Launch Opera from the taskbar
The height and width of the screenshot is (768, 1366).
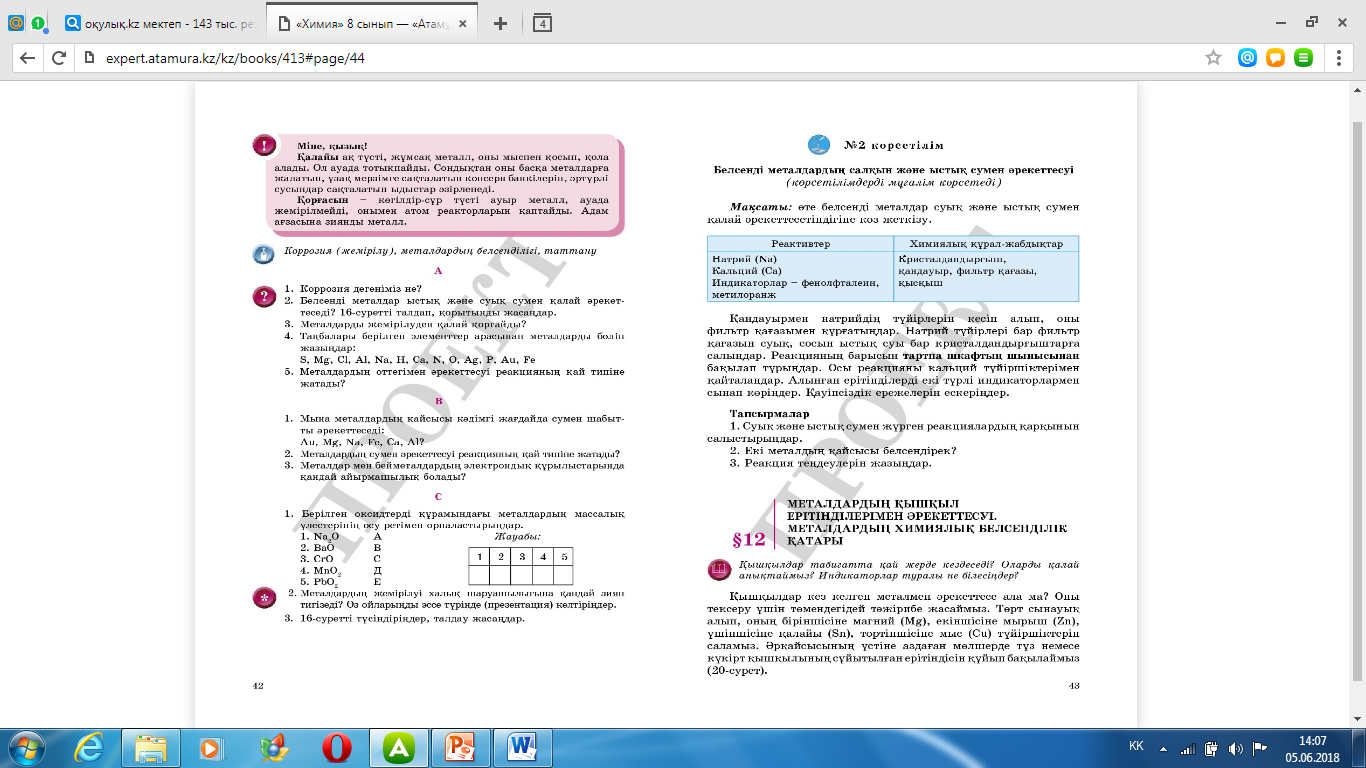click(x=338, y=748)
